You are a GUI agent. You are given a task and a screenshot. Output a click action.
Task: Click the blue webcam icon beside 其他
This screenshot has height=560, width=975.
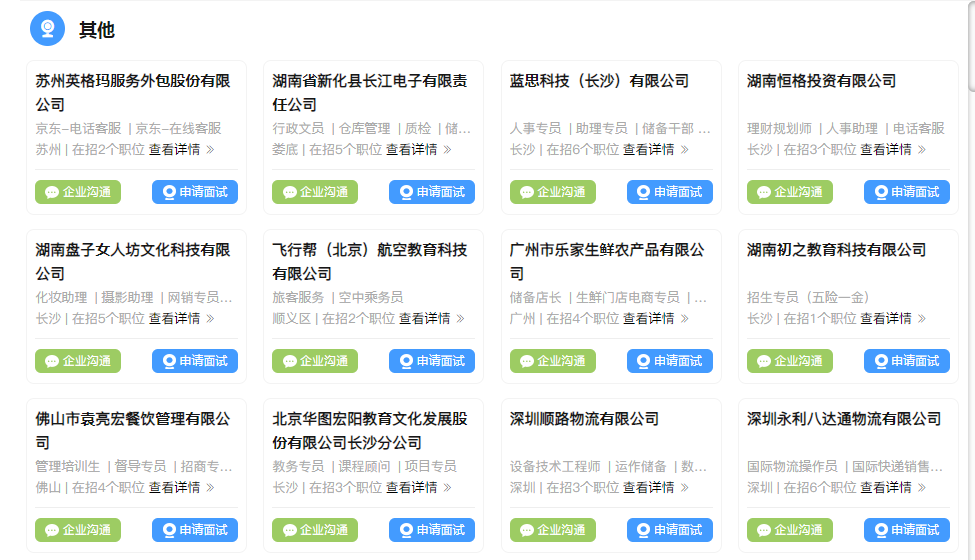pos(47,29)
